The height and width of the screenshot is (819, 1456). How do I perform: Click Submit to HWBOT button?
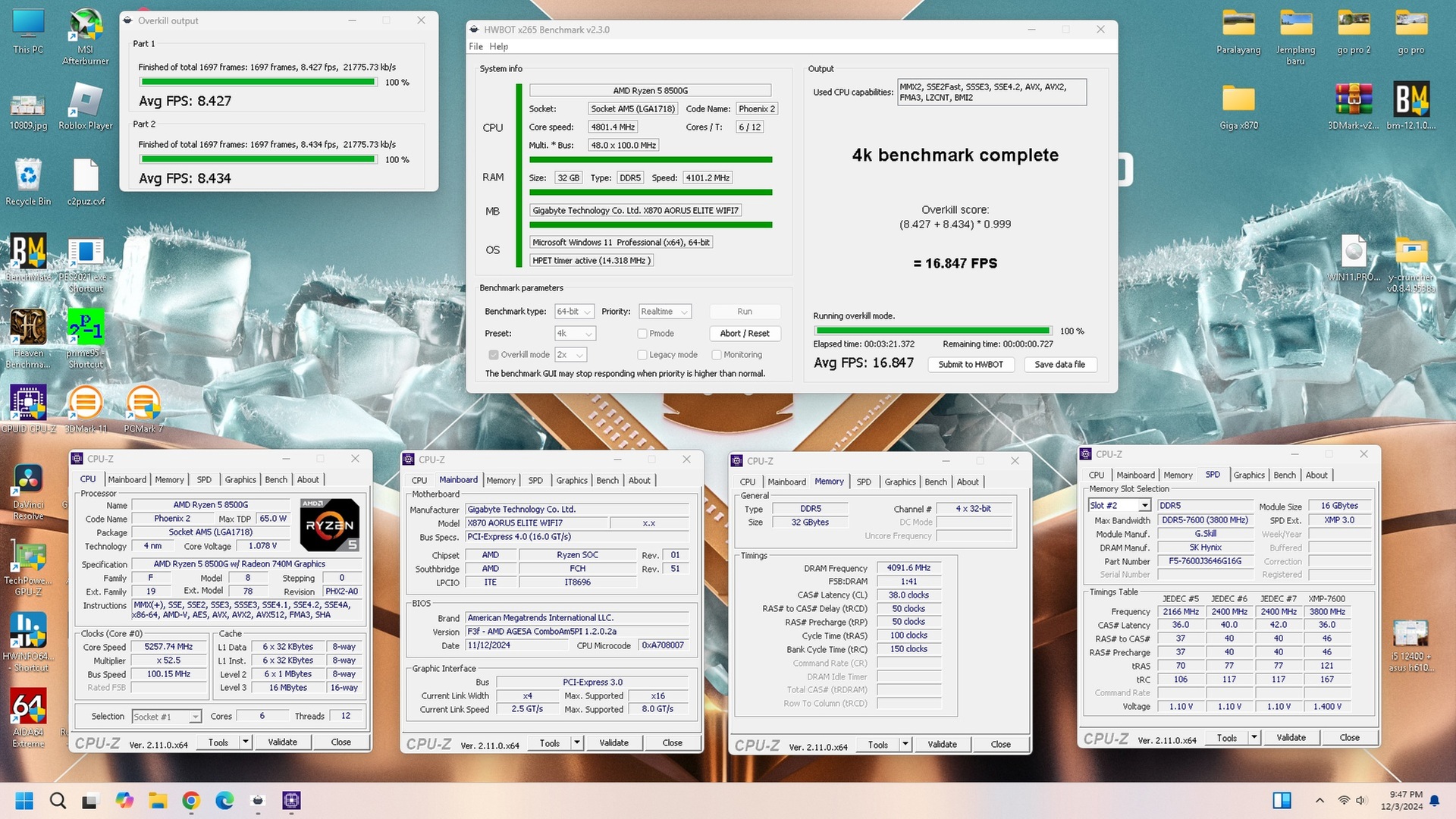971,365
